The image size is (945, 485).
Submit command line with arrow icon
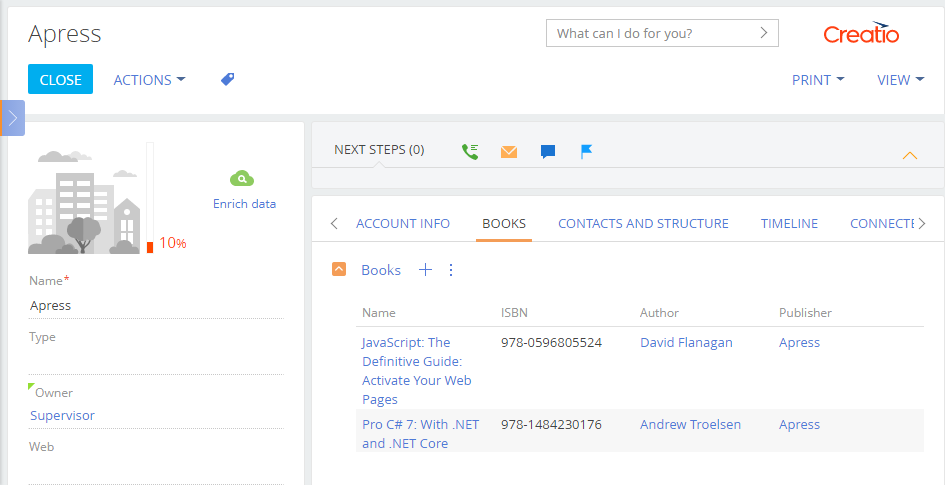point(764,33)
